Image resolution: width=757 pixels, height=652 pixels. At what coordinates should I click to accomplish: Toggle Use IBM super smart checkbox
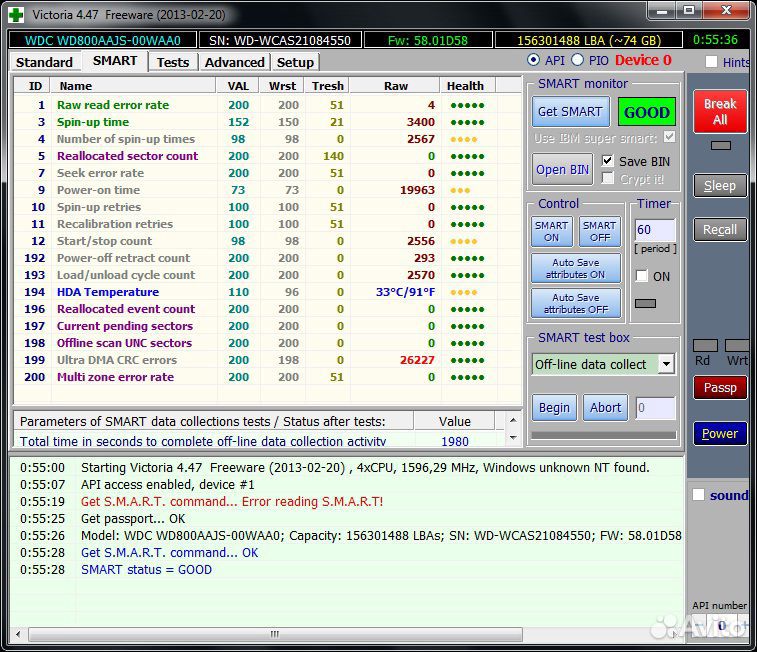(669, 137)
